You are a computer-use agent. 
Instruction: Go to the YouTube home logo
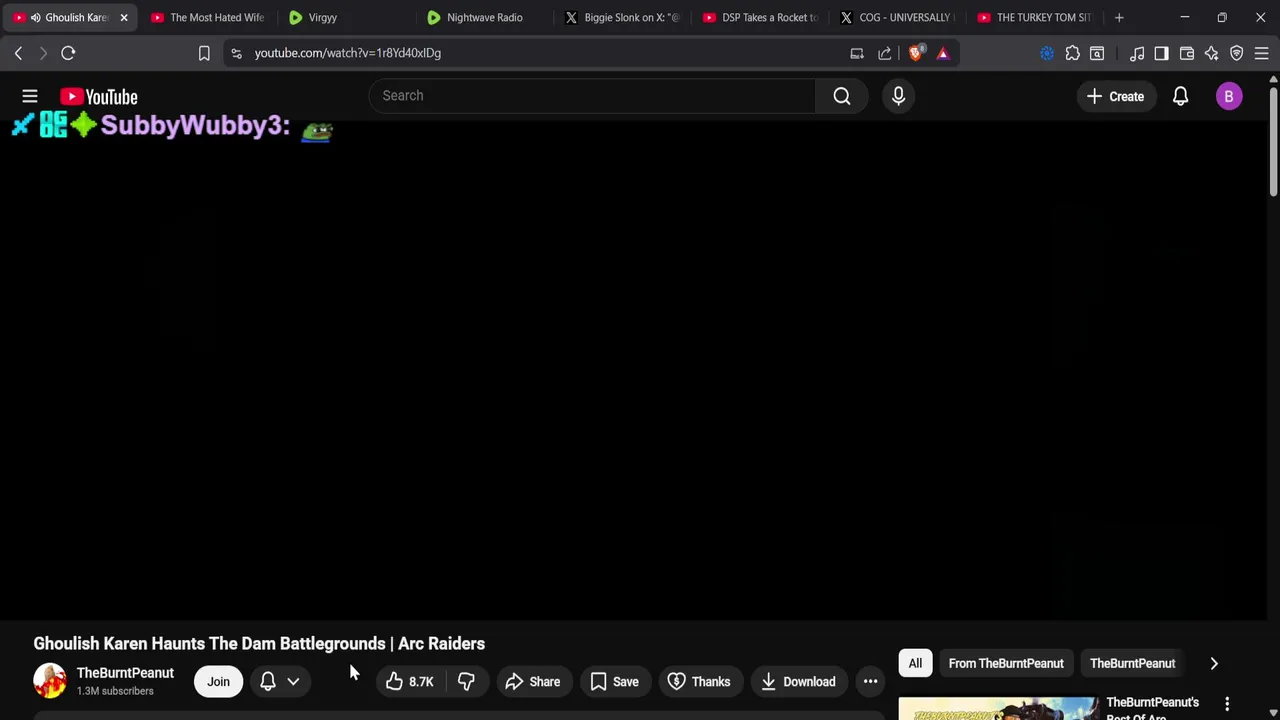98,97
